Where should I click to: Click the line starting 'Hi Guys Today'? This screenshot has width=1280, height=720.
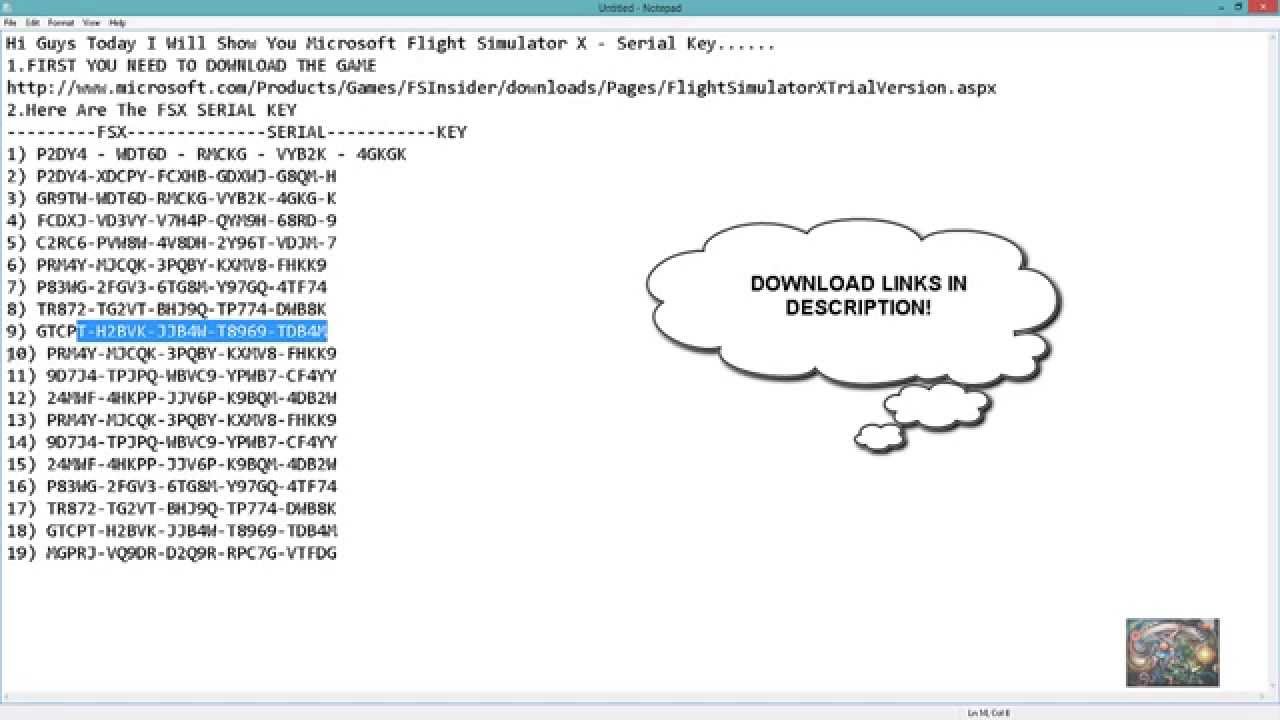391,44
